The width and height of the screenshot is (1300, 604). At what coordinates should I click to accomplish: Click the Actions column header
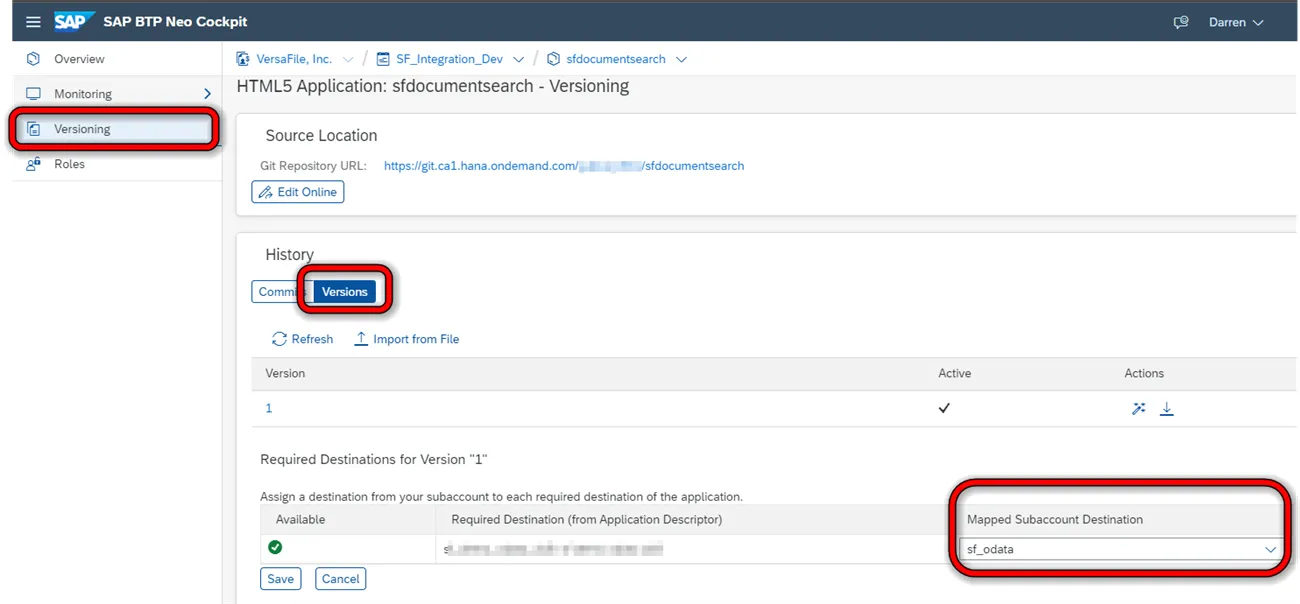click(1144, 373)
